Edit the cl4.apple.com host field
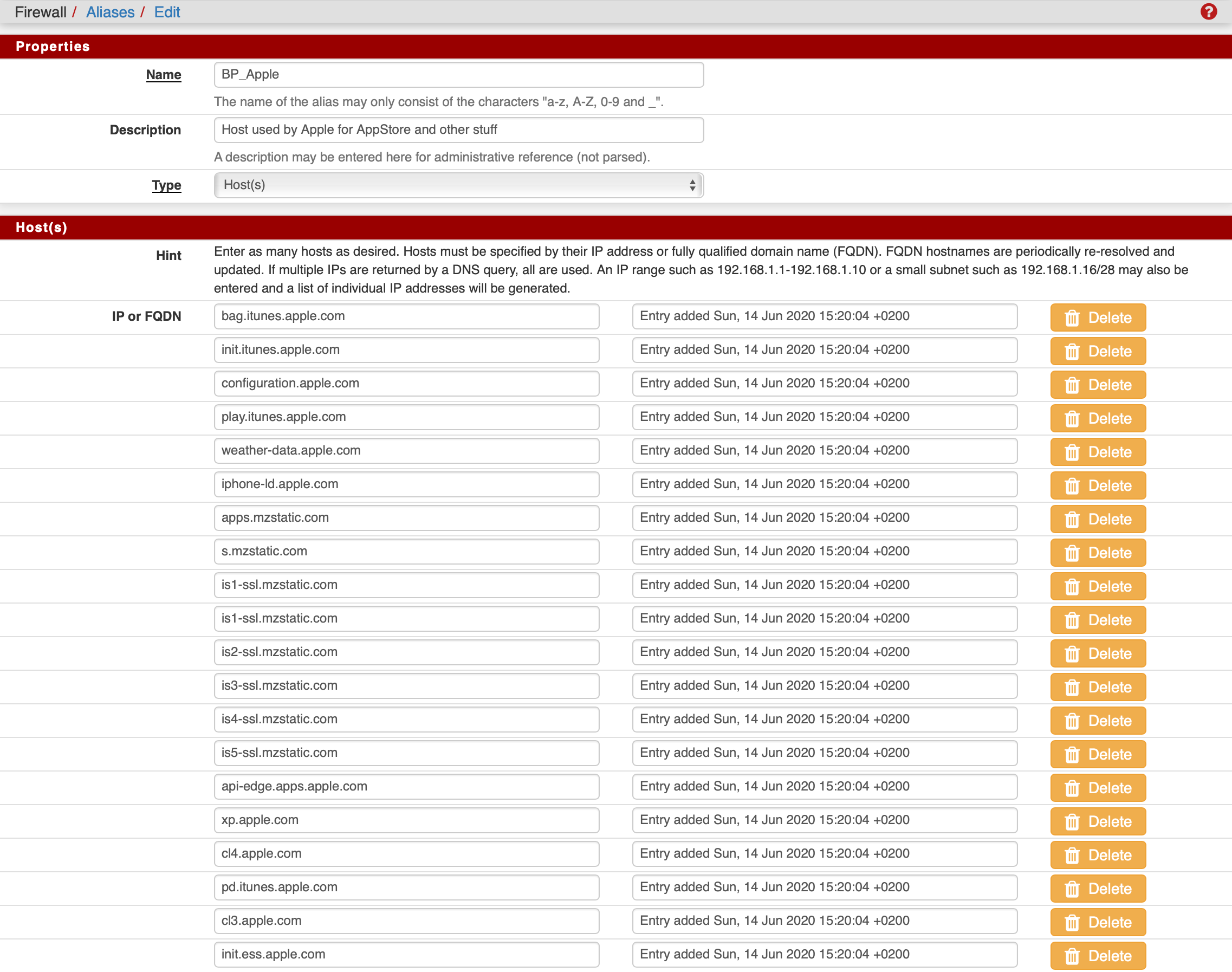Image resolution: width=1232 pixels, height=972 pixels. [406, 854]
